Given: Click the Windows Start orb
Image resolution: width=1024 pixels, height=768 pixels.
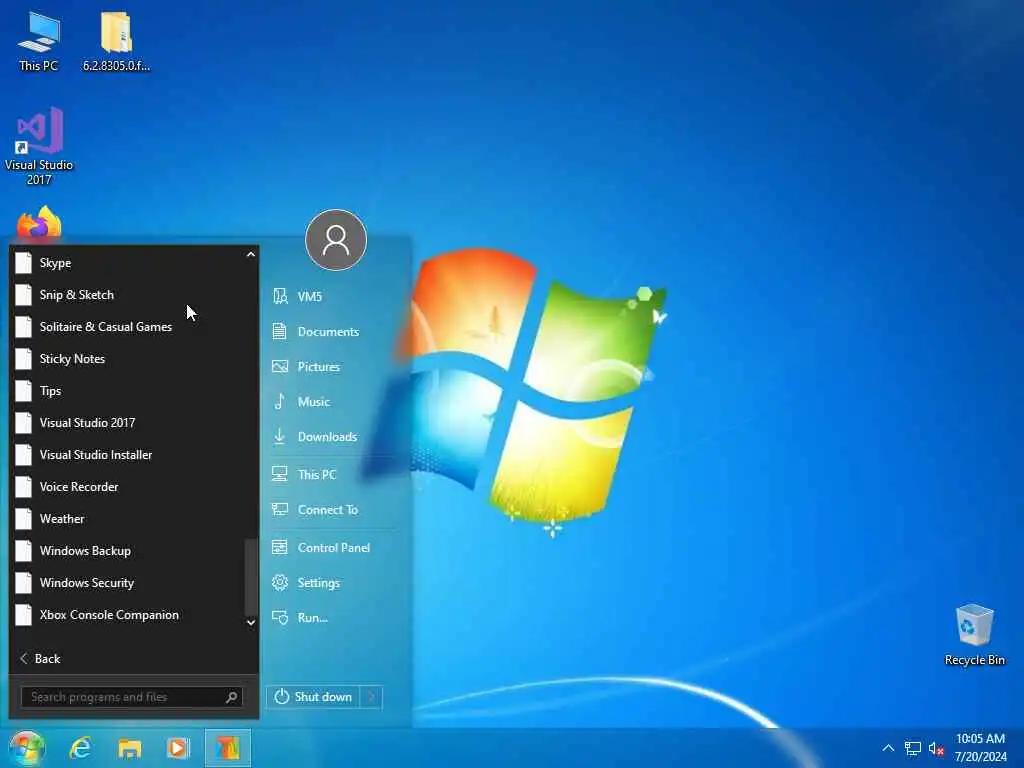Looking at the screenshot, I should (x=26, y=748).
